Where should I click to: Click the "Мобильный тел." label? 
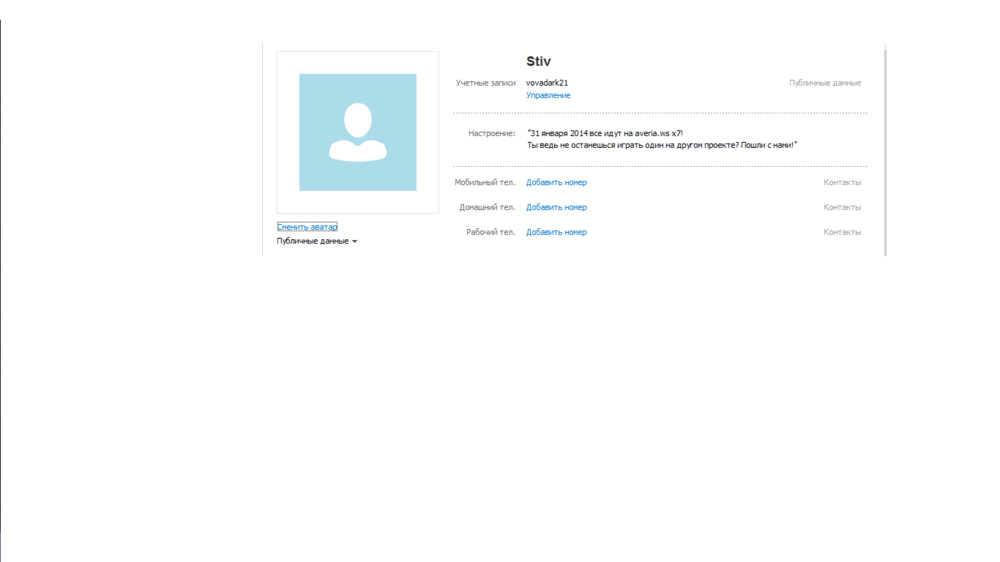pyautogui.click(x=485, y=183)
